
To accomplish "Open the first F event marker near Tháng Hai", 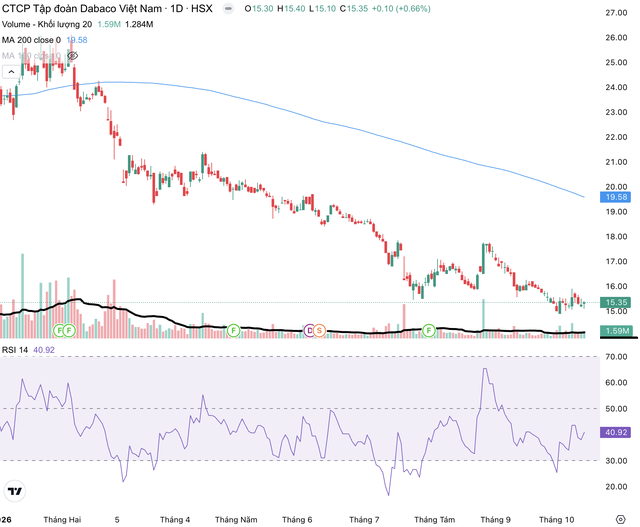I will 60,330.
